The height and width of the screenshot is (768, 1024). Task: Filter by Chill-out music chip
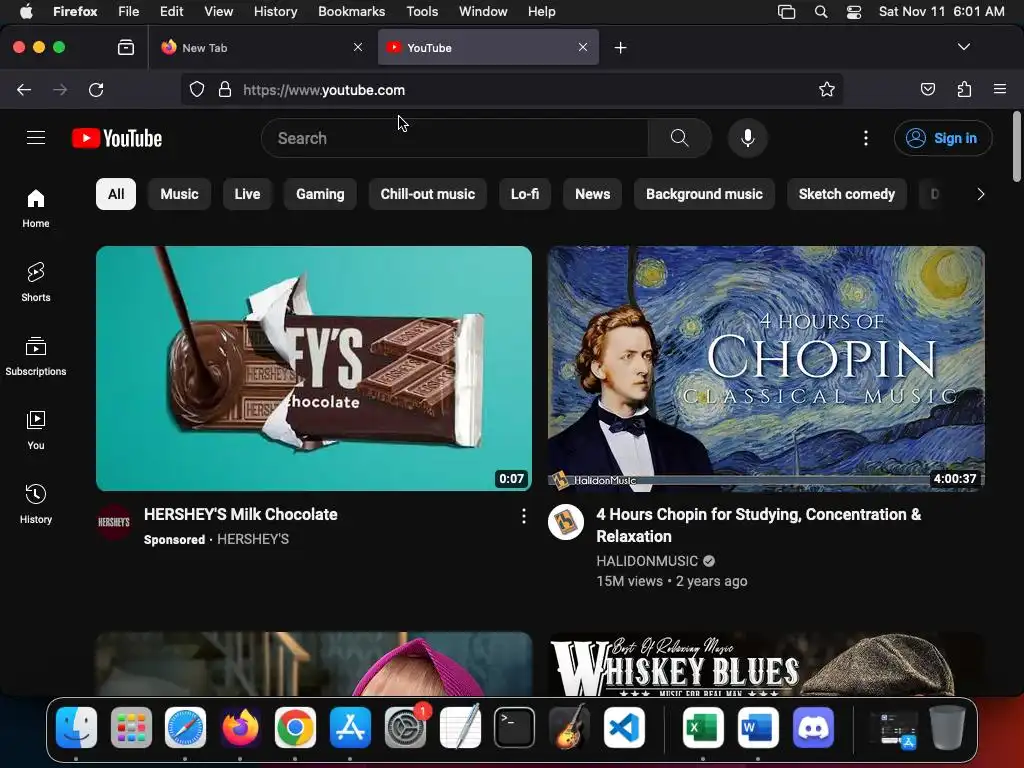[428, 194]
